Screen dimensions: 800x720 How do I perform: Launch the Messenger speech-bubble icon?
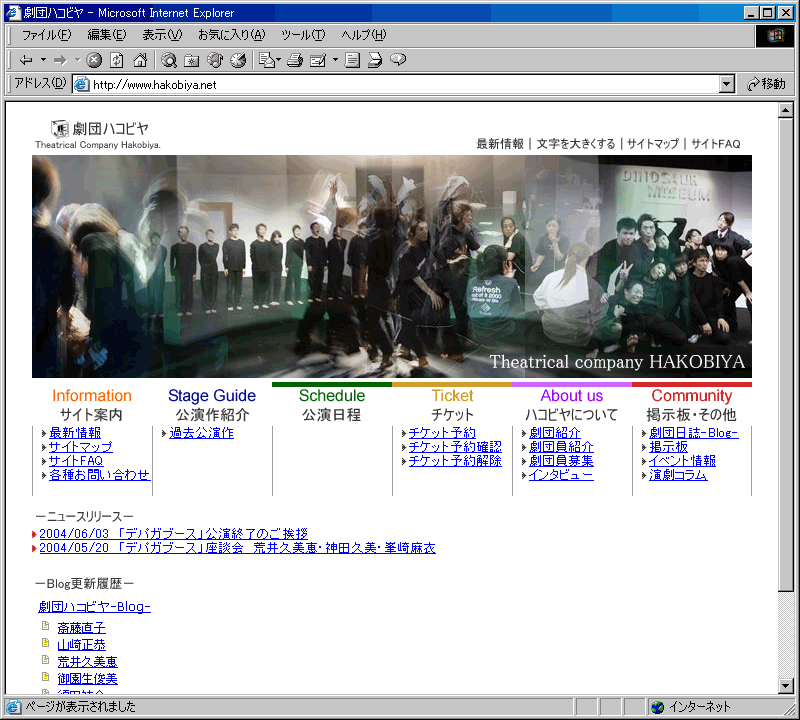398,60
